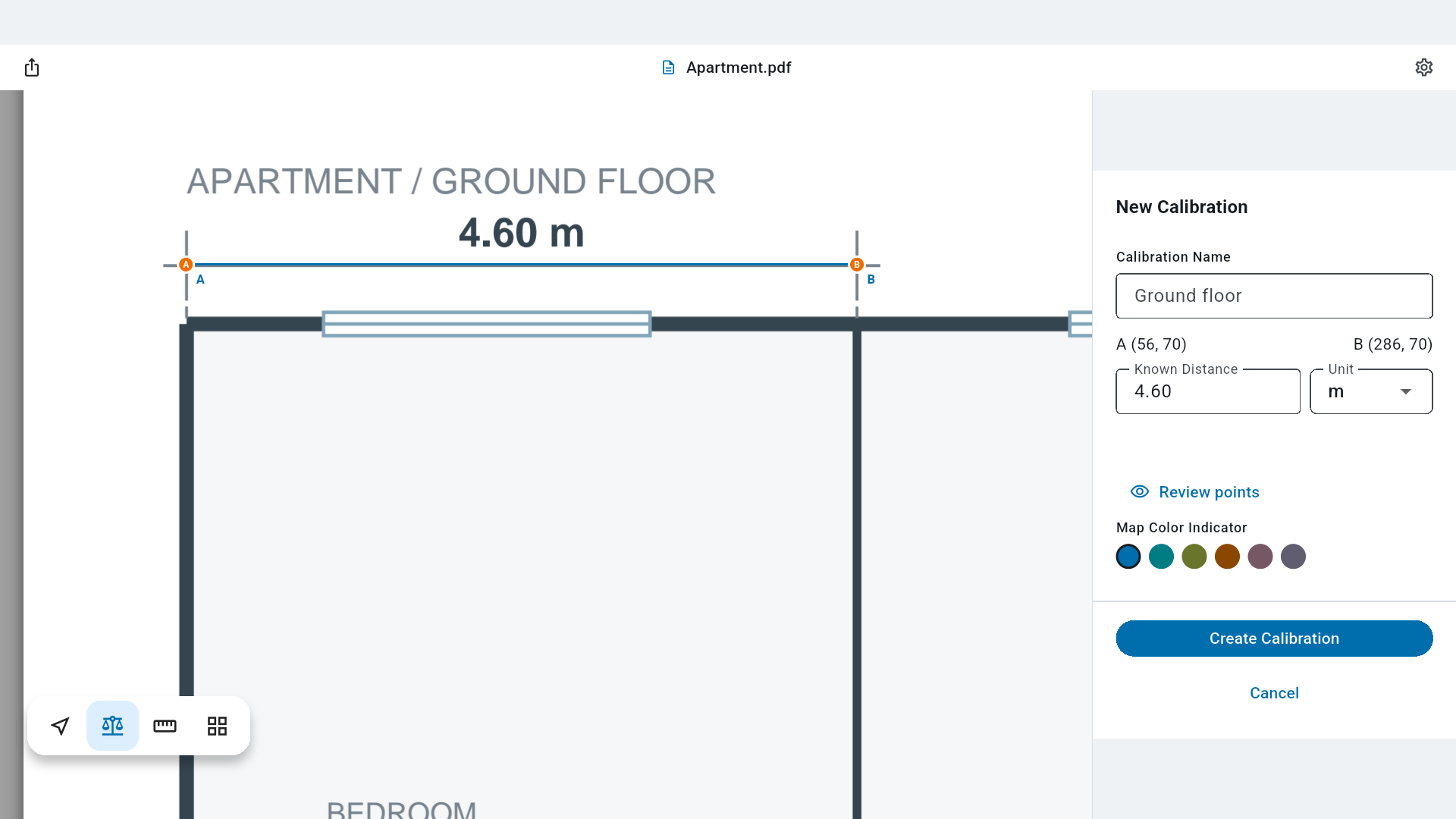Choose the teal map color swatch
Screen dimensions: 1456x819
tap(1161, 557)
